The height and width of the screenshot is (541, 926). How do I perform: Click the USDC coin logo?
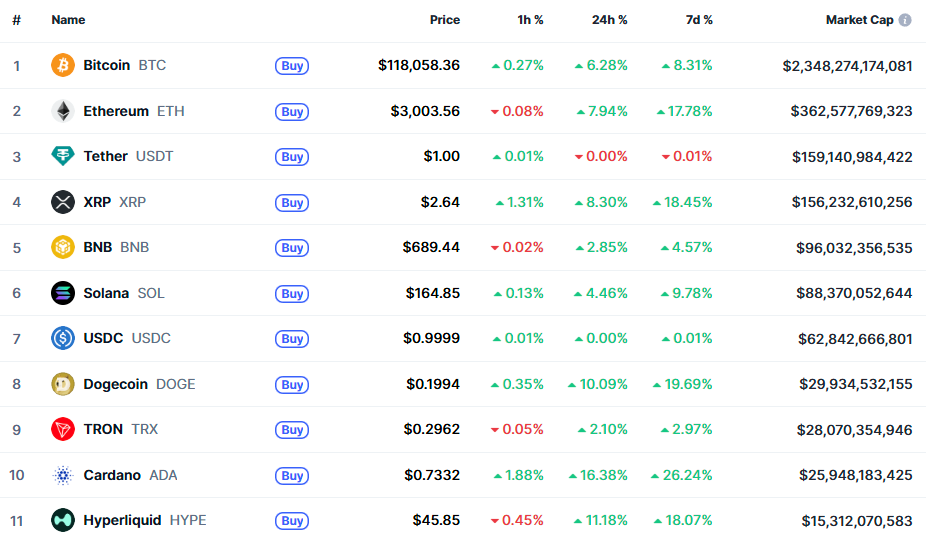pyautogui.click(x=63, y=338)
